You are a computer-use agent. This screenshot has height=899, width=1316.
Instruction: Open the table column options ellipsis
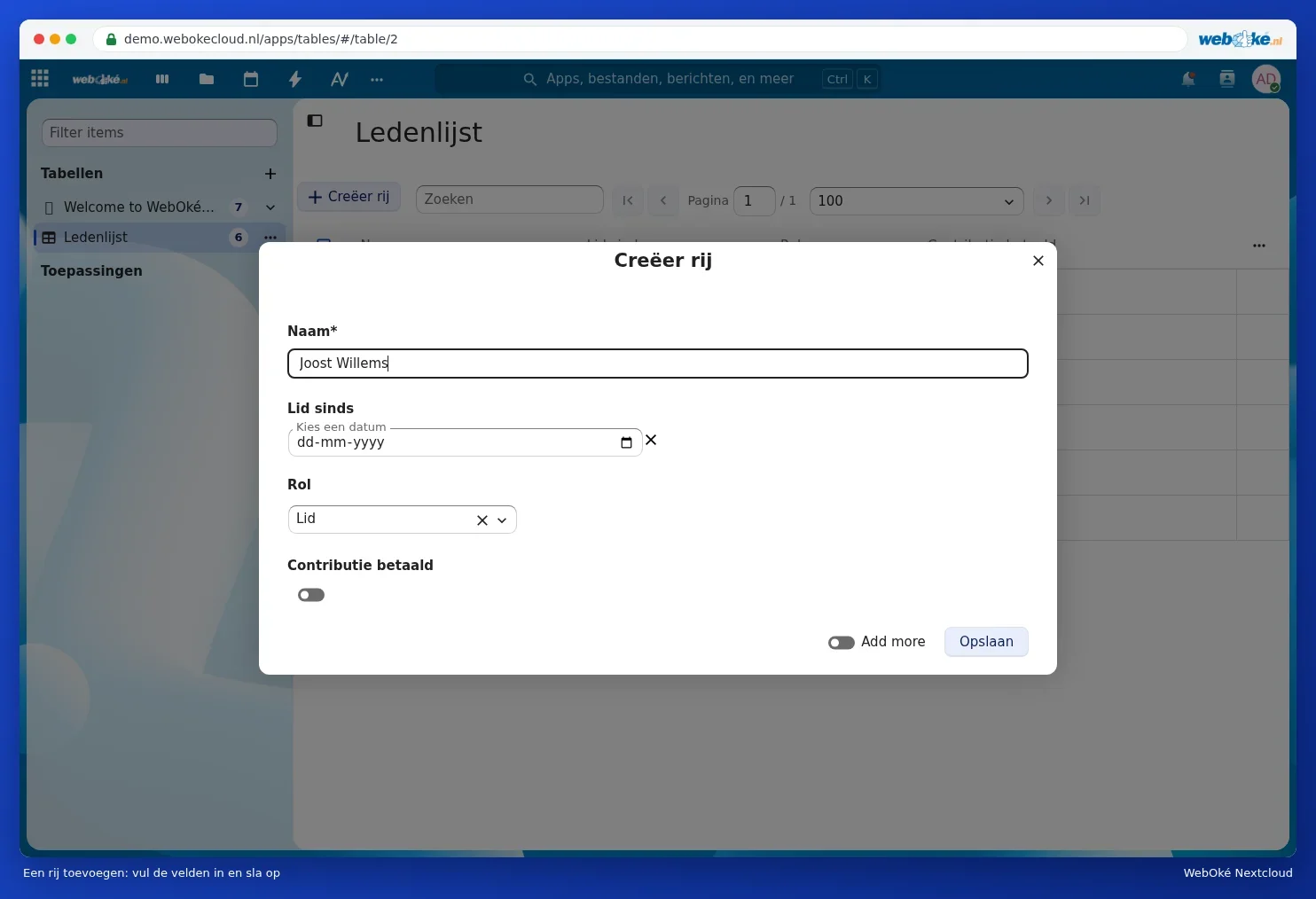(1259, 246)
